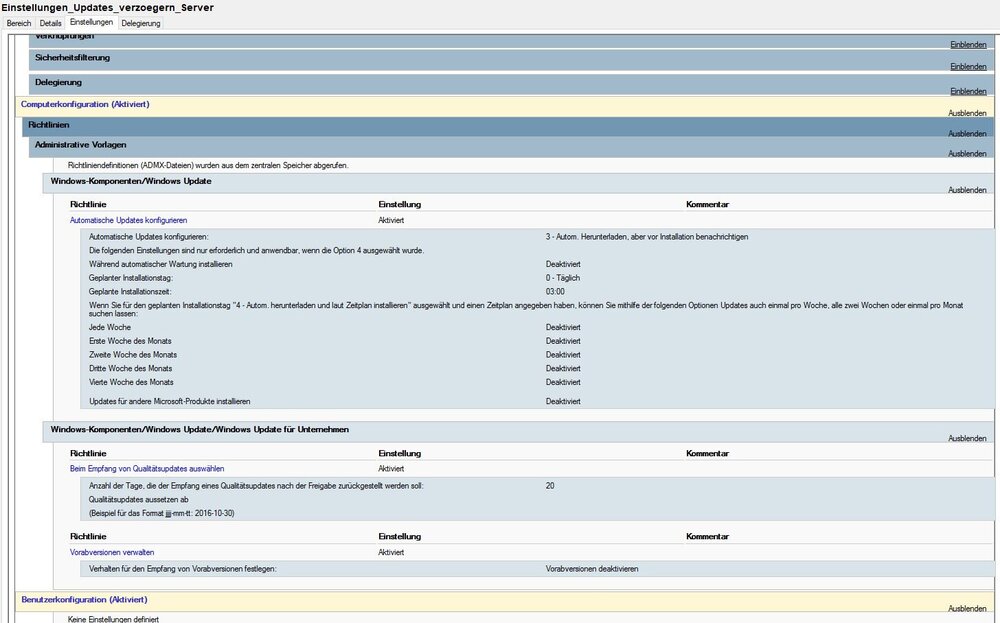Hide the Richtlinien section via Ausblenden
Screen dimensions: 1000x623
click(x=967, y=134)
